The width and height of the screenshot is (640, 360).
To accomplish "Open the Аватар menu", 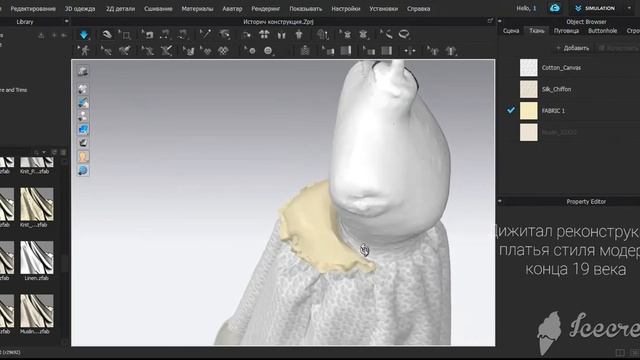I will 232,9.
